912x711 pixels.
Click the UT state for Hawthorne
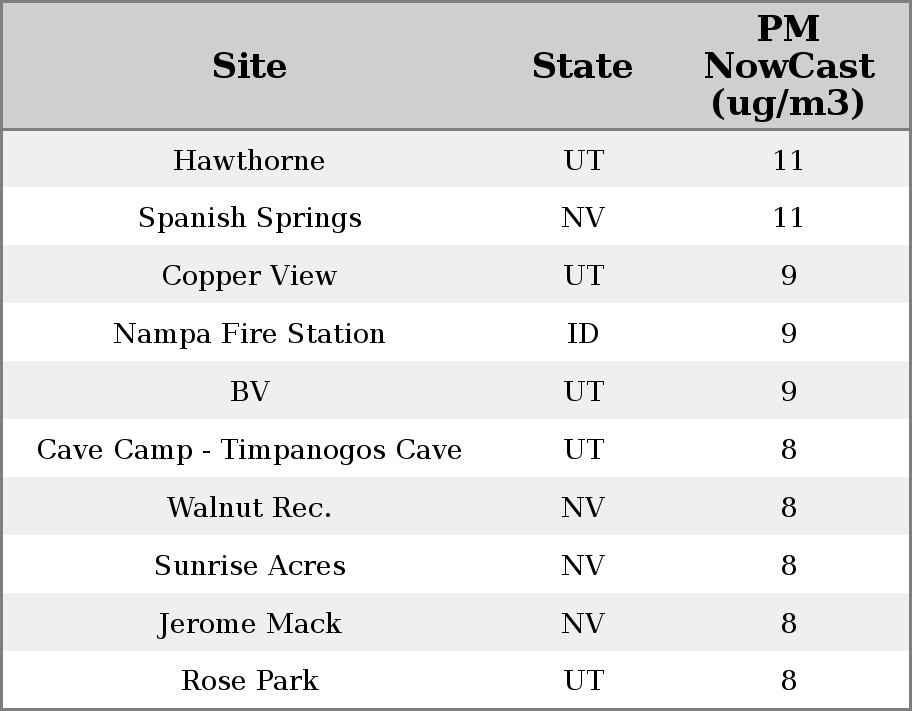583,161
